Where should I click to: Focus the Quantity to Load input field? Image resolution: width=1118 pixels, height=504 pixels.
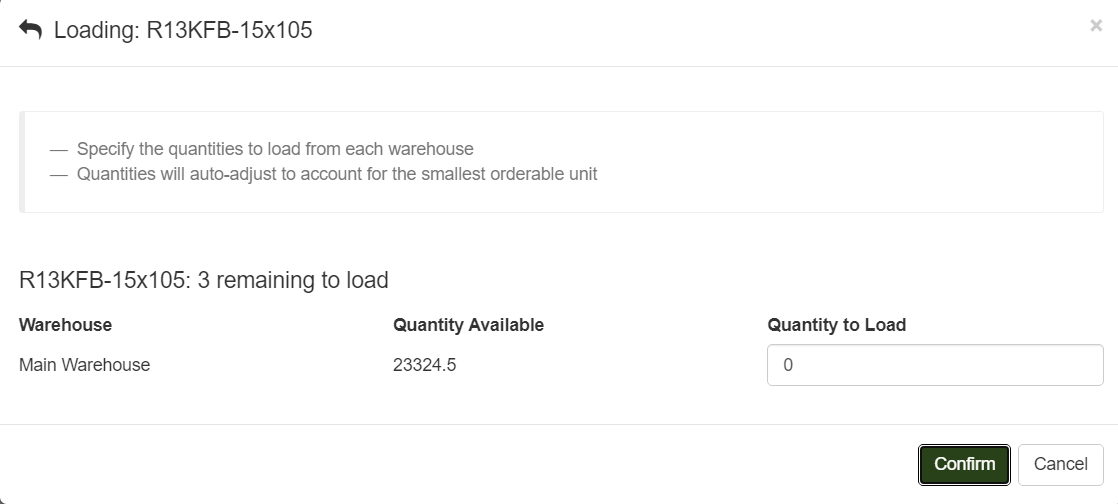935,365
